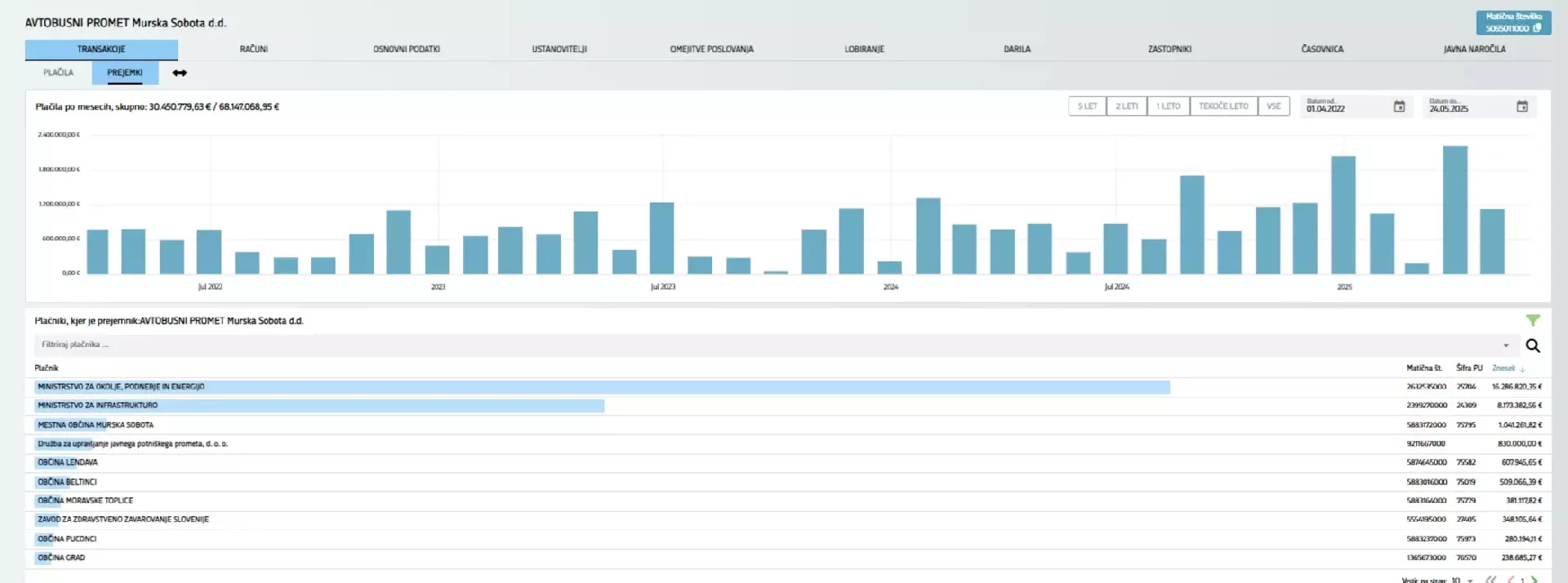Viewport: 1568px width, 583px height.
Task: Open the 'Datum od' calendar picker
Action: click(x=1399, y=107)
